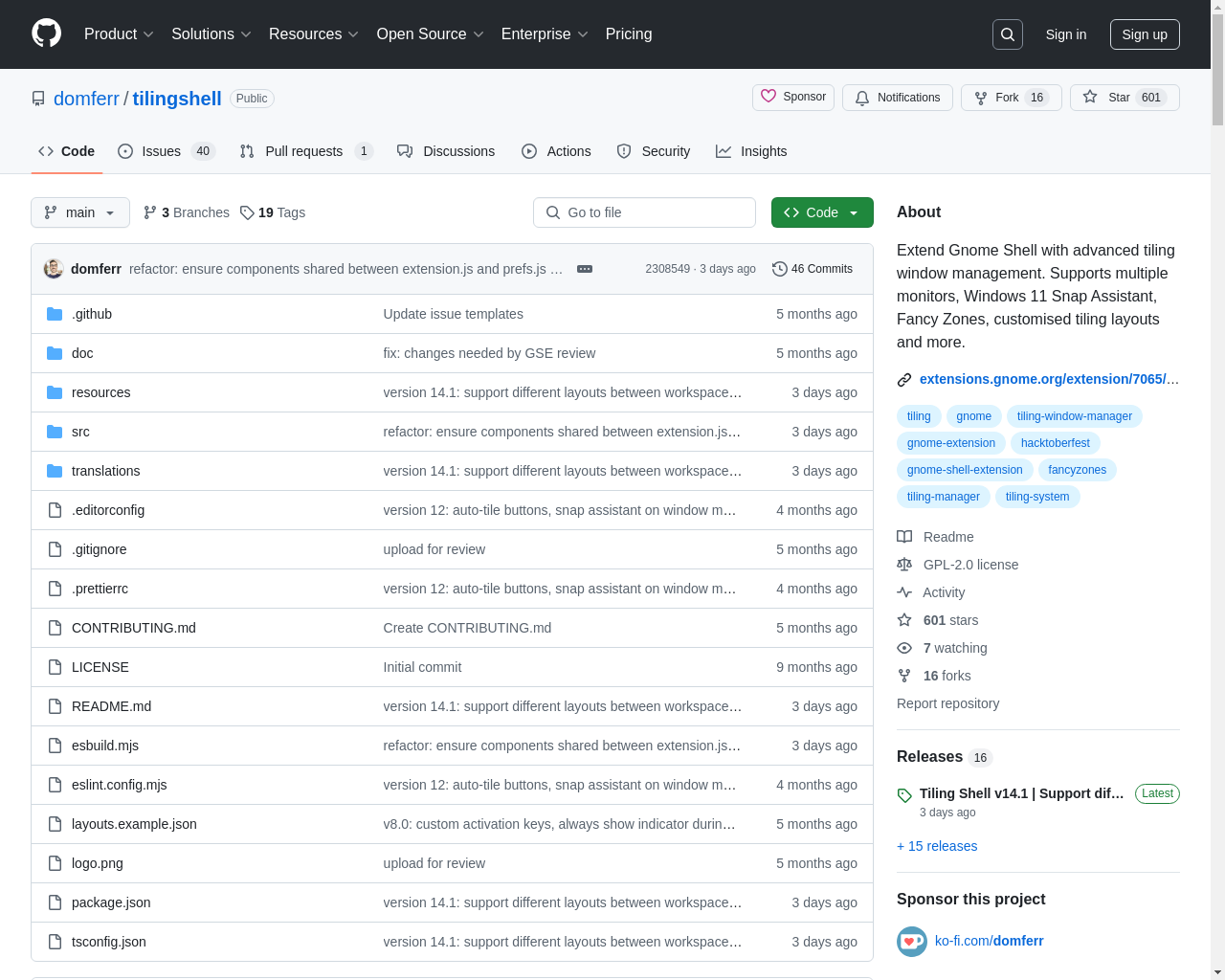
Task: Expand the Resources menu
Action: click(314, 34)
